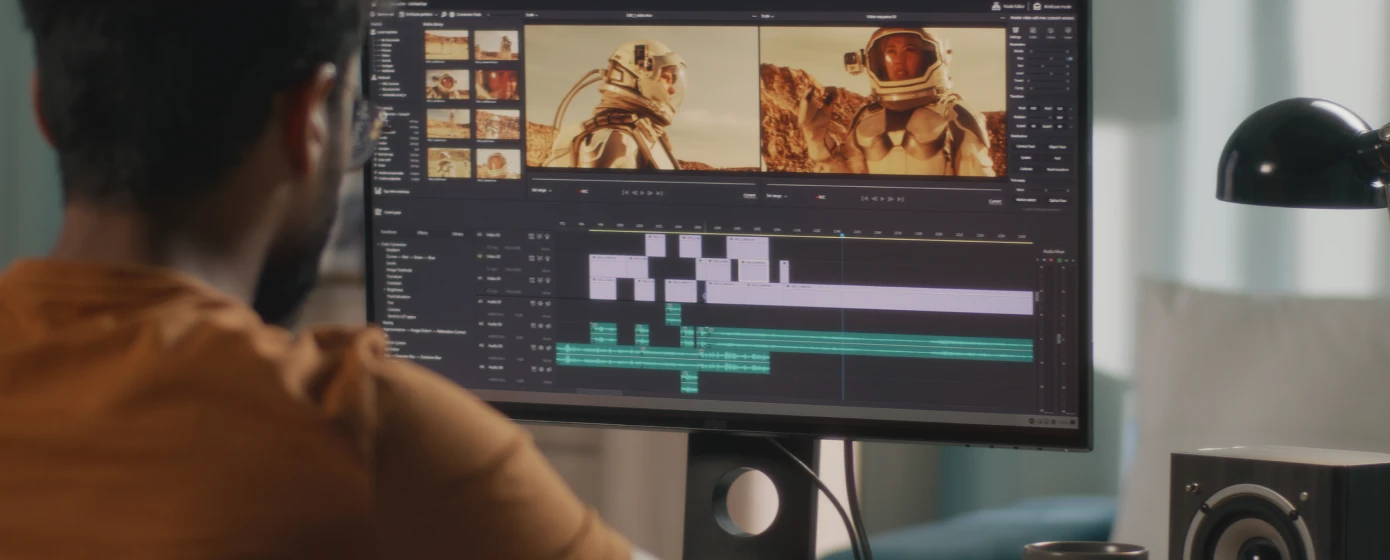Collapse the Color Correction tree group
Image resolution: width=1390 pixels, height=560 pixels.
pos(378,244)
